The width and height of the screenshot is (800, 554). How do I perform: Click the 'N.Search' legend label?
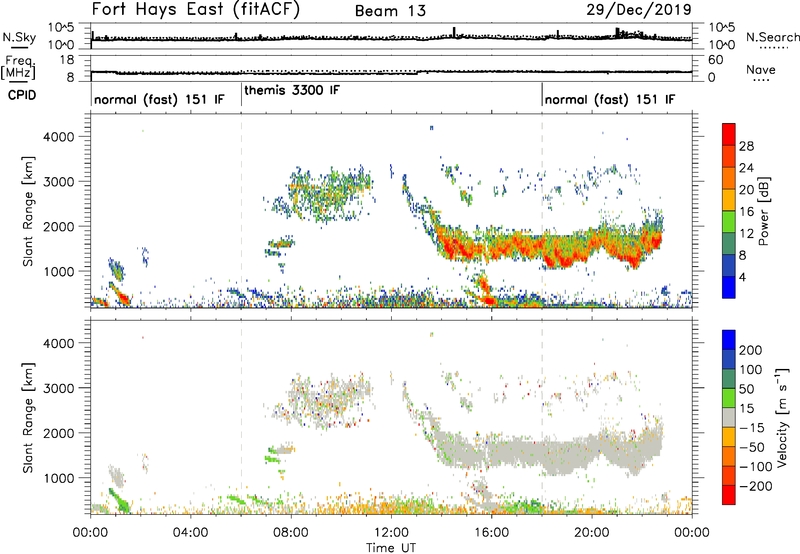(772, 37)
